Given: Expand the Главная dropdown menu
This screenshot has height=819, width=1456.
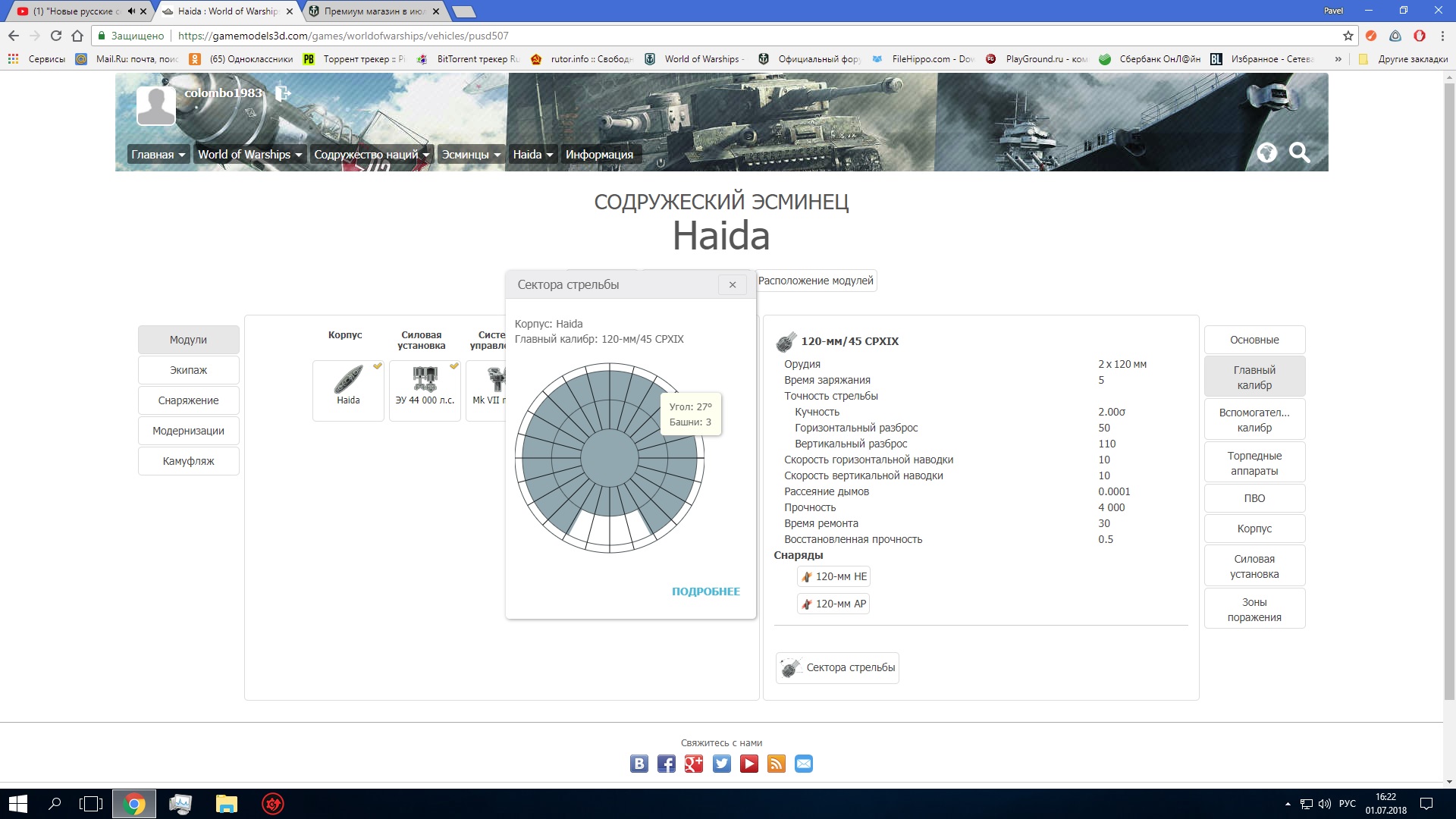Looking at the screenshot, I should [158, 154].
